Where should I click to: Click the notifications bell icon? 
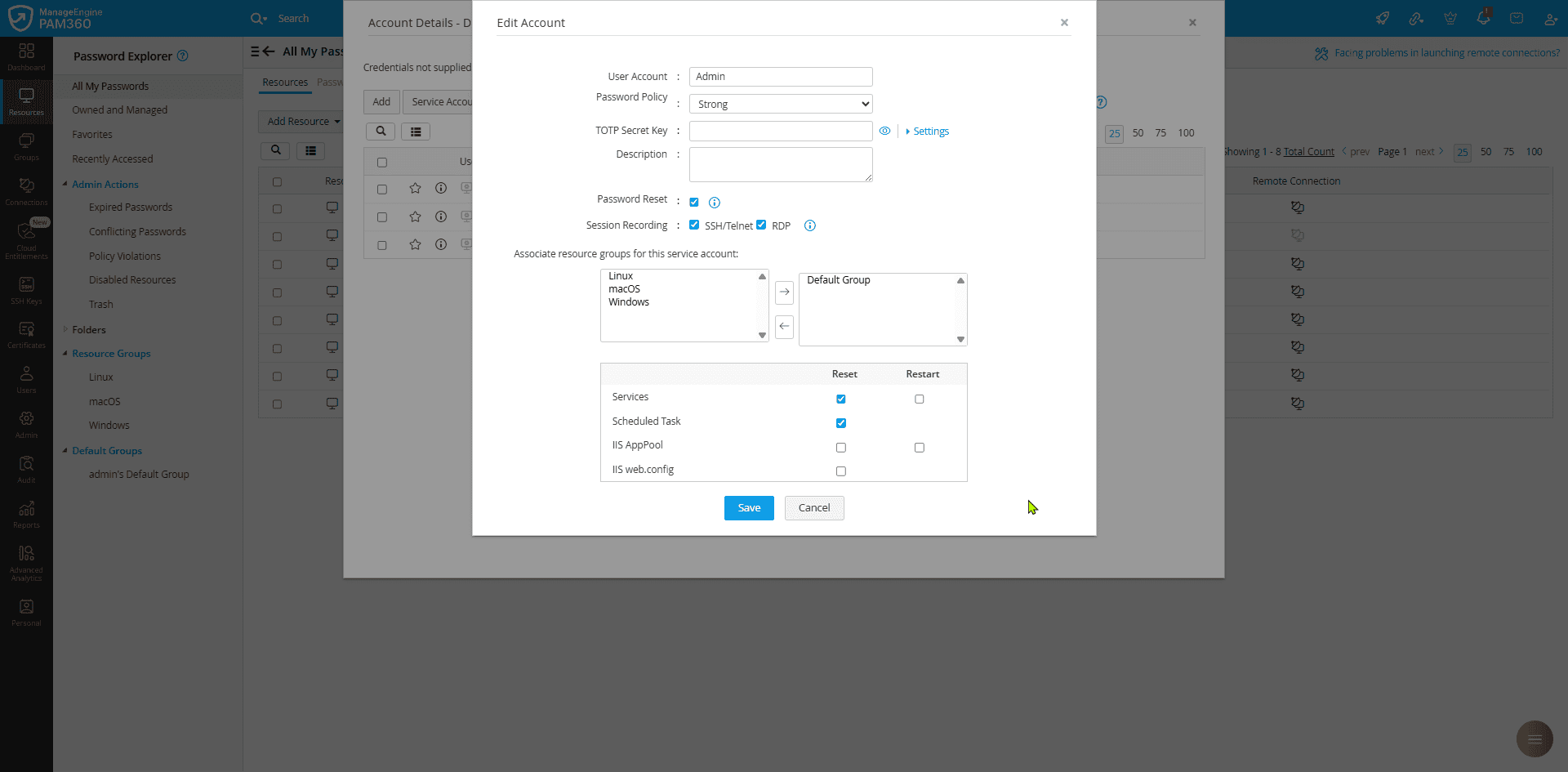[1483, 17]
